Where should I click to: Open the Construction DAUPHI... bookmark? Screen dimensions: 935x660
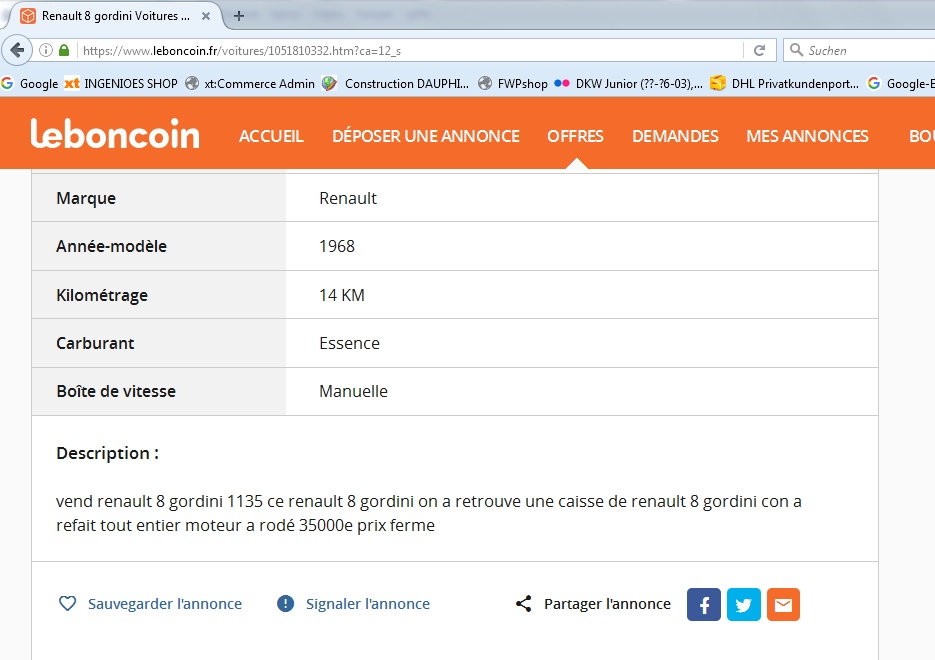click(x=395, y=83)
